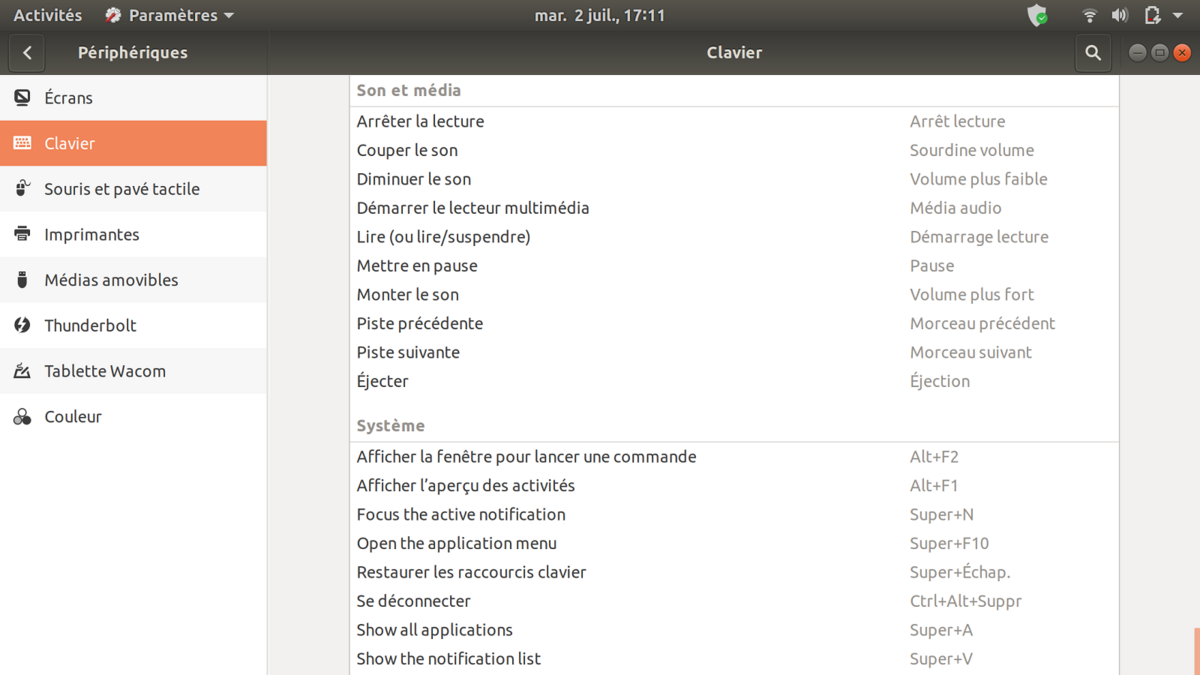Edit the Lire (ou lire/suspendre) shortcut
Image resolution: width=1200 pixels, height=675 pixels.
pyautogui.click(x=734, y=237)
